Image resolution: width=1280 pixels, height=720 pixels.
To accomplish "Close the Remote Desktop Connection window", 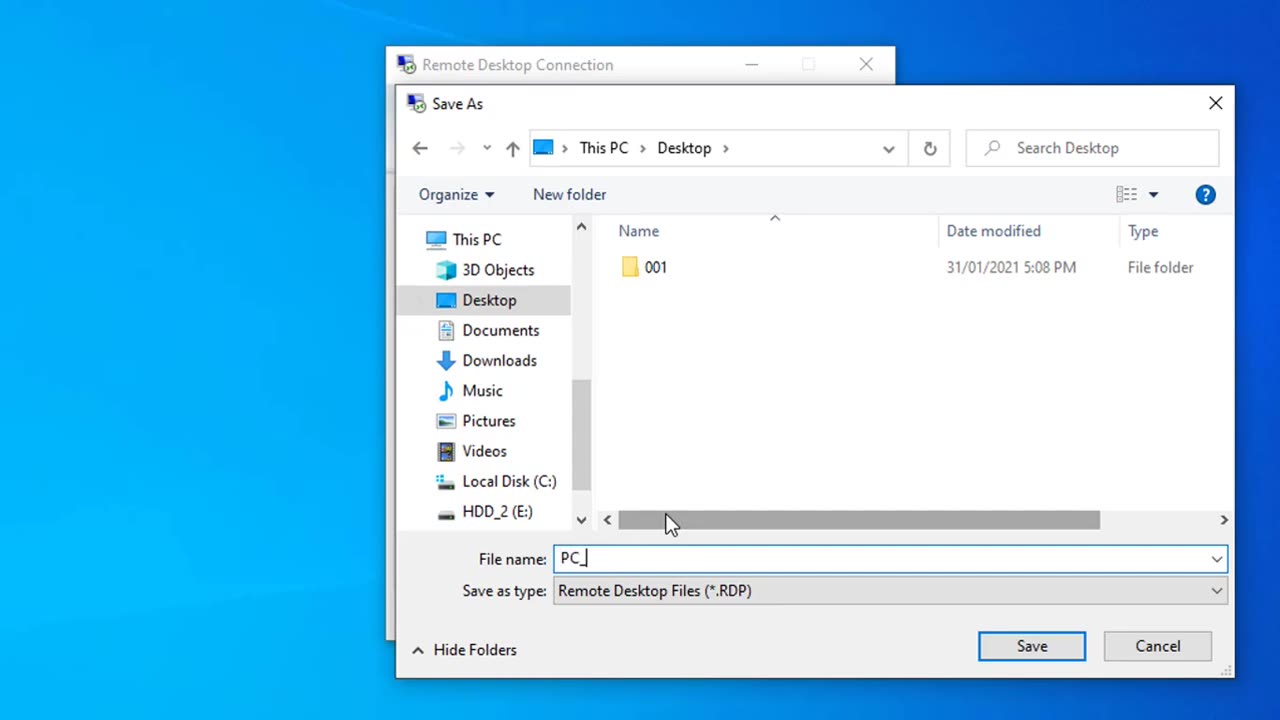I will click(x=866, y=65).
